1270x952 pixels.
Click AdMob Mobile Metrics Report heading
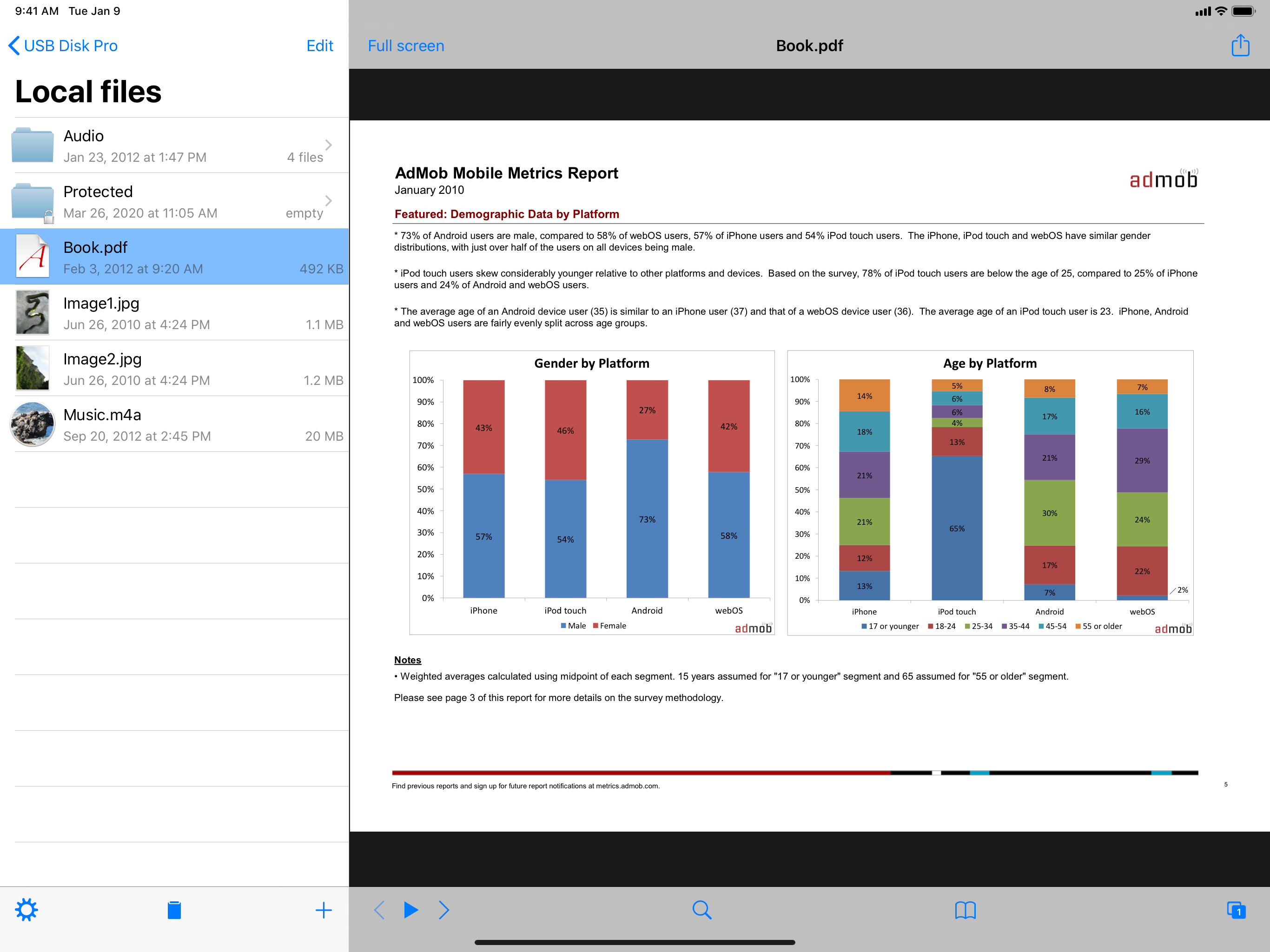506,173
